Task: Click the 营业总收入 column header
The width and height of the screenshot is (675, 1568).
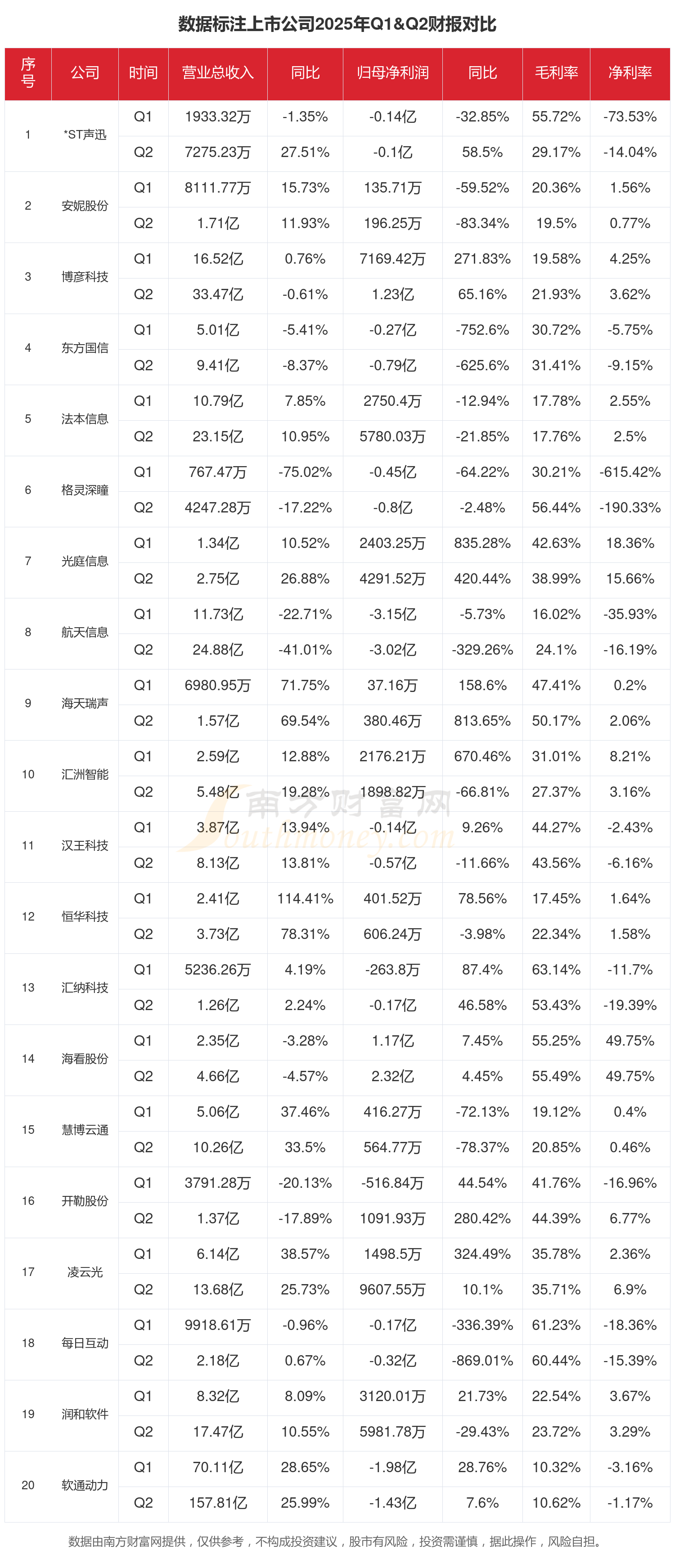Action: [217, 73]
